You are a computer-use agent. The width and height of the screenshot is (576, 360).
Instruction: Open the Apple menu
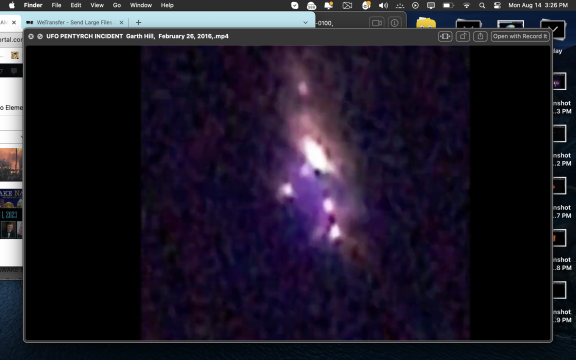tap(11, 5)
